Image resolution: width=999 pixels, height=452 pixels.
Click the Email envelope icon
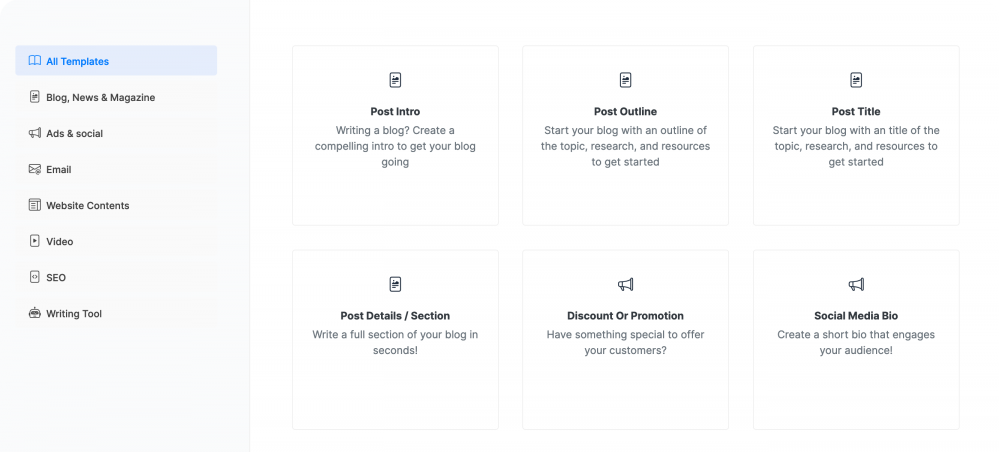pyautogui.click(x=35, y=169)
